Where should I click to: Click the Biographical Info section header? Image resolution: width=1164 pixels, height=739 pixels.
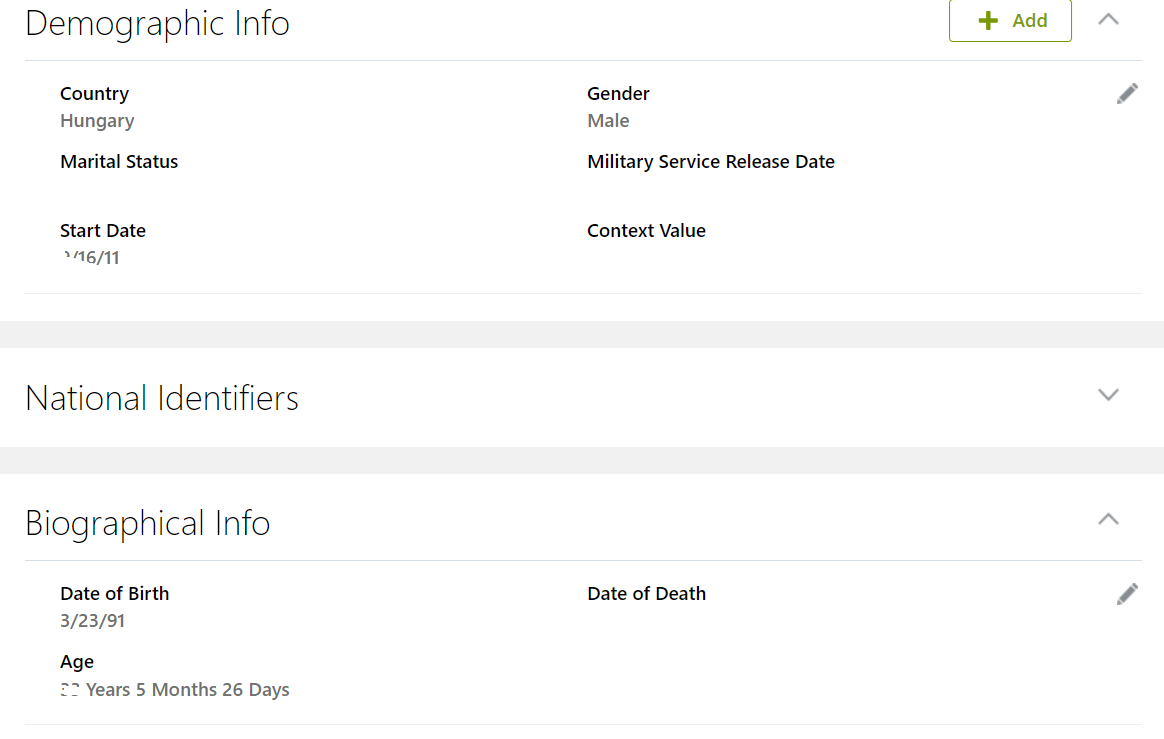(148, 522)
